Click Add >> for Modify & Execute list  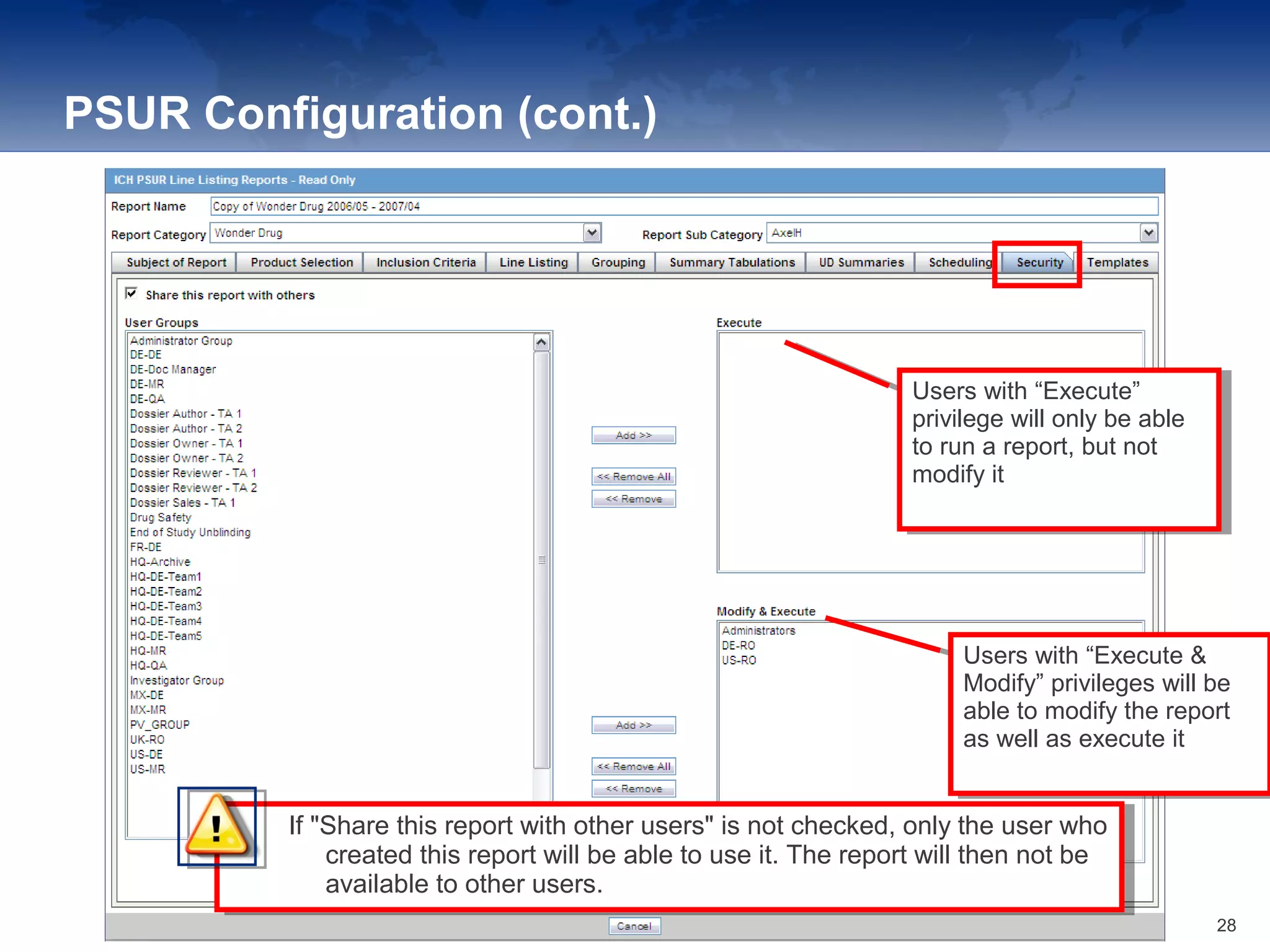[633, 725]
